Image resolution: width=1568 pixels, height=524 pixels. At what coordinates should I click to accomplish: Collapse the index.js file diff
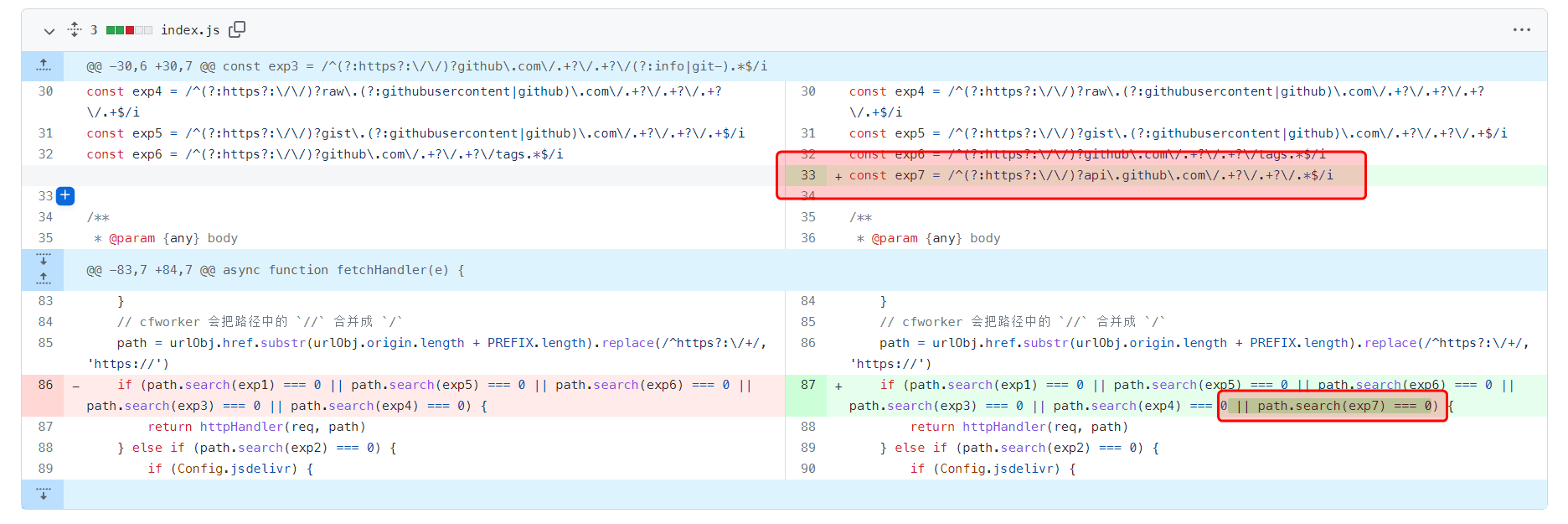pos(49,31)
